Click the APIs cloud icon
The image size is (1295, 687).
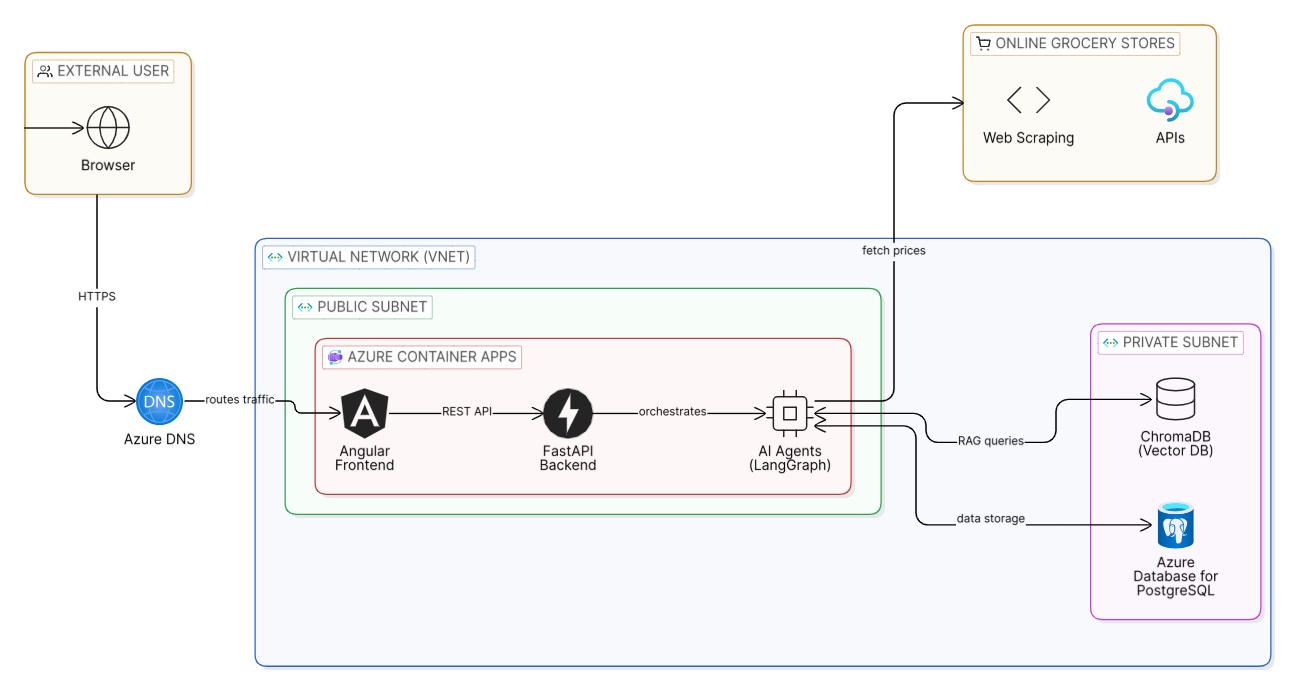click(1170, 101)
